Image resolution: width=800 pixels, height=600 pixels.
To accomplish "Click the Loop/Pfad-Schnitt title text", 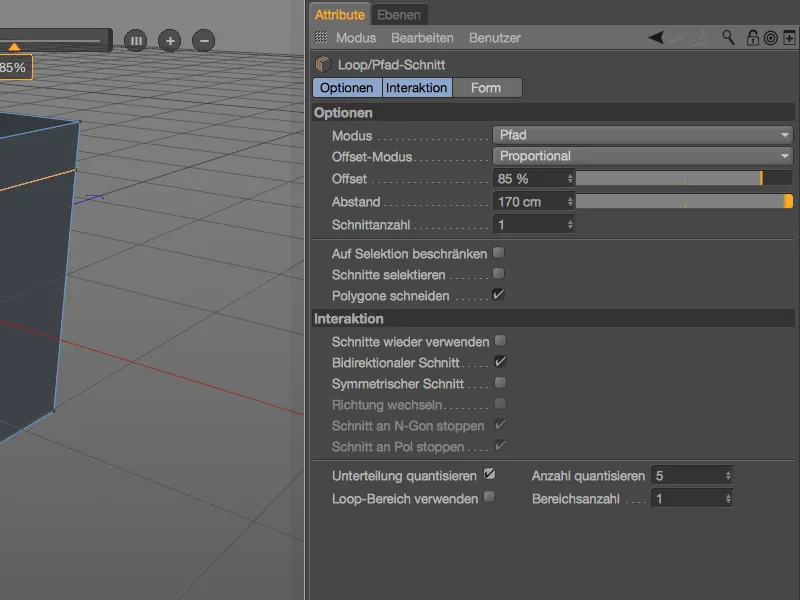I will click(x=391, y=65).
